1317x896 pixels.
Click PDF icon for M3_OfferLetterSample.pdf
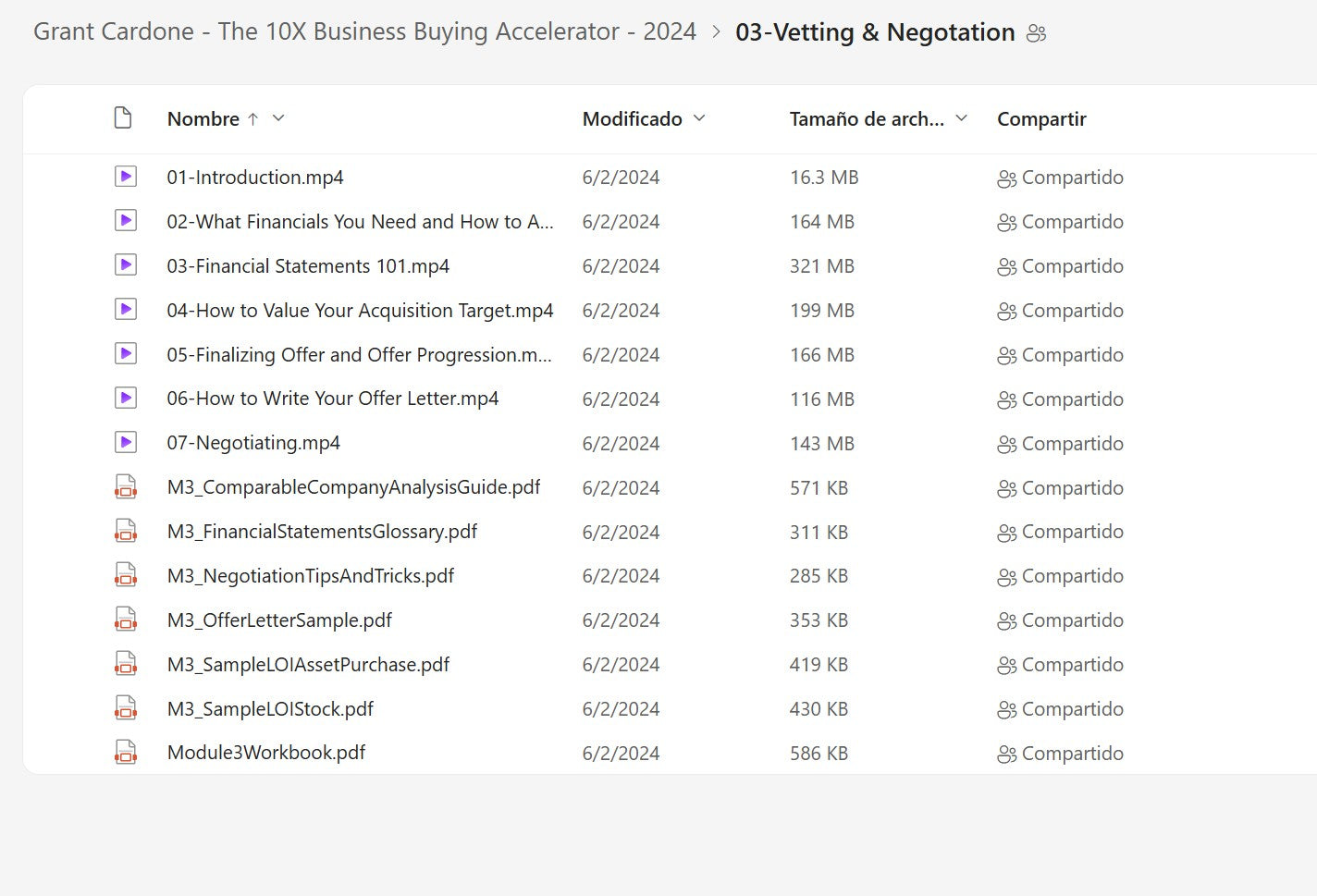[x=126, y=620]
